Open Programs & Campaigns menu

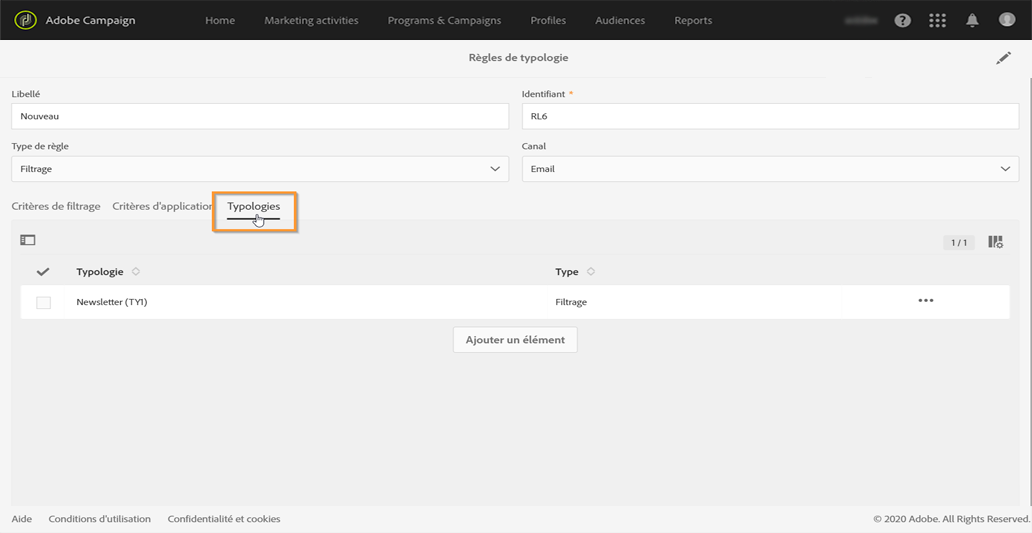[444, 20]
